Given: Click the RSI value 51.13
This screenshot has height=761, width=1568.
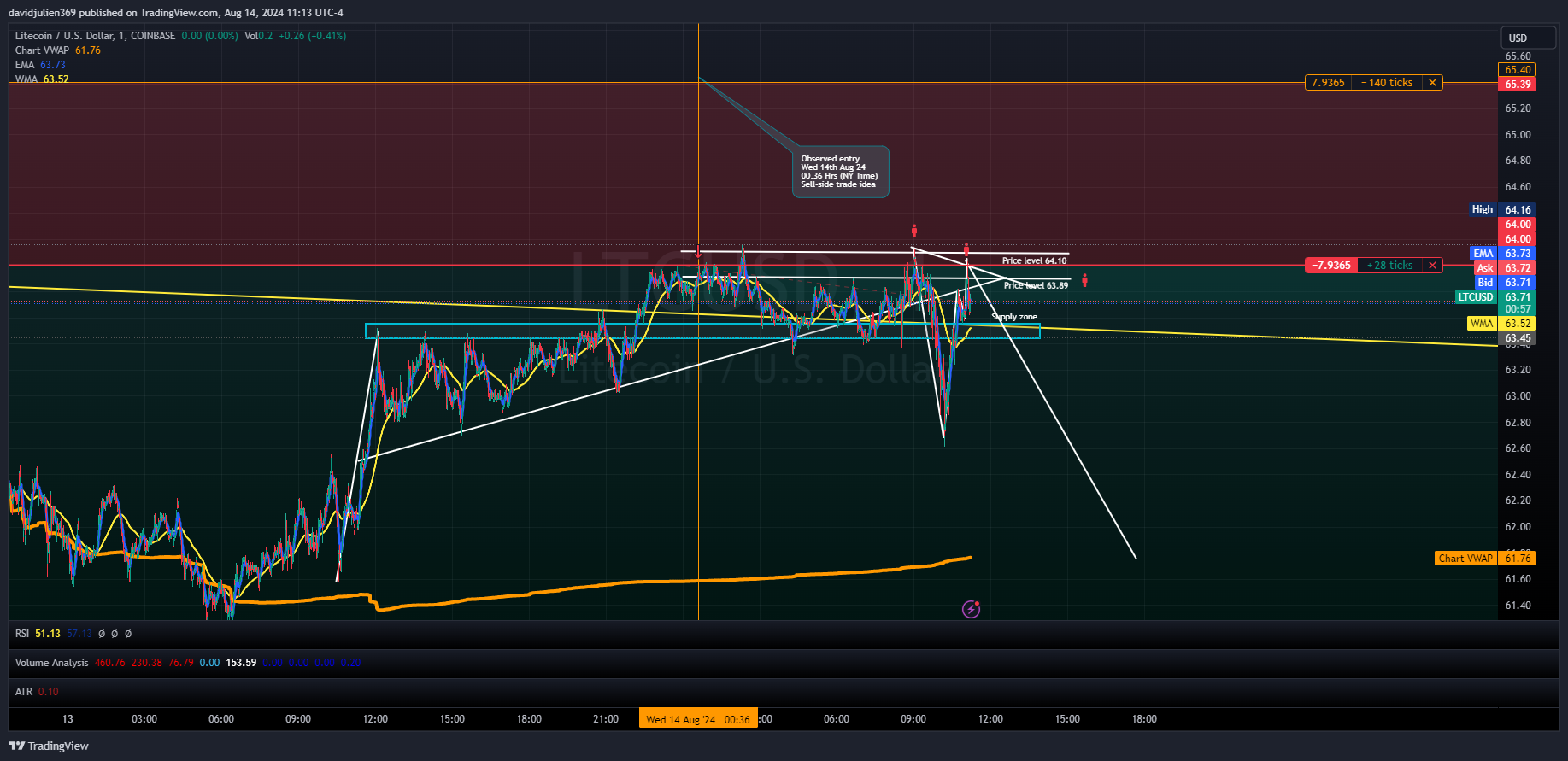Looking at the screenshot, I should pyautogui.click(x=48, y=634).
